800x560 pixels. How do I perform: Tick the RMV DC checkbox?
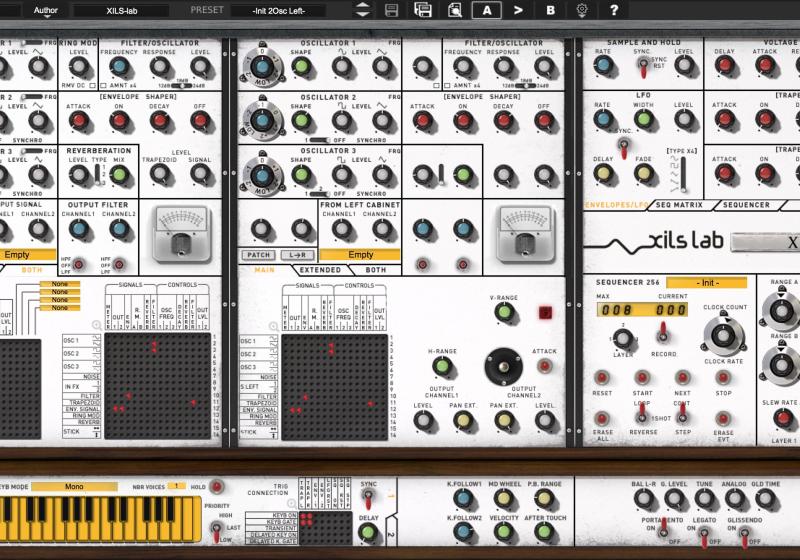(x=92, y=85)
